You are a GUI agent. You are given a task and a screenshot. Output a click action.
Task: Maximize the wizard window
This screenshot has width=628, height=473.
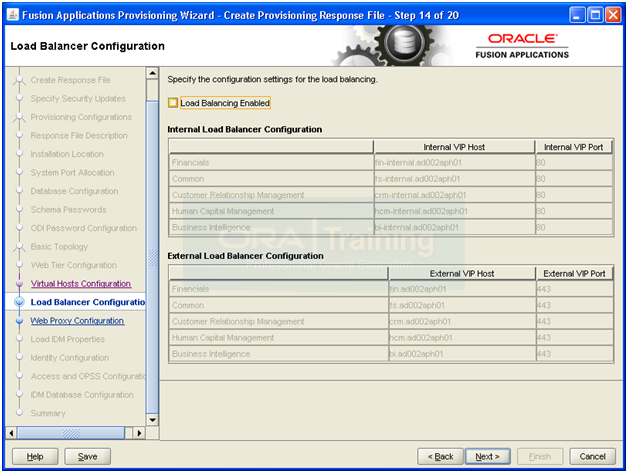(x=595, y=15)
